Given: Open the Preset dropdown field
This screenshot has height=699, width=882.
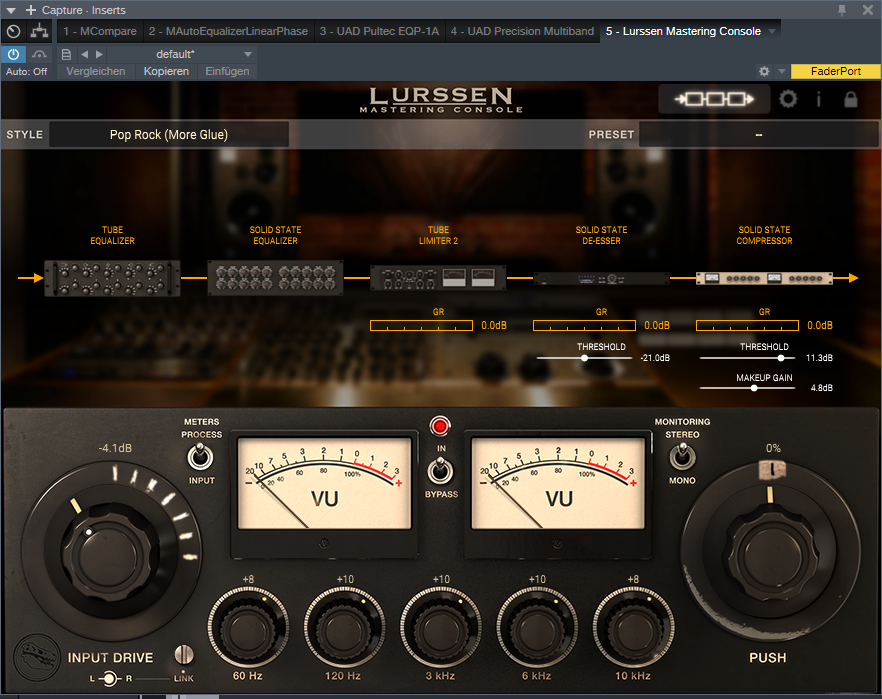Looking at the screenshot, I should pyautogui.click(x=758, y=134).
